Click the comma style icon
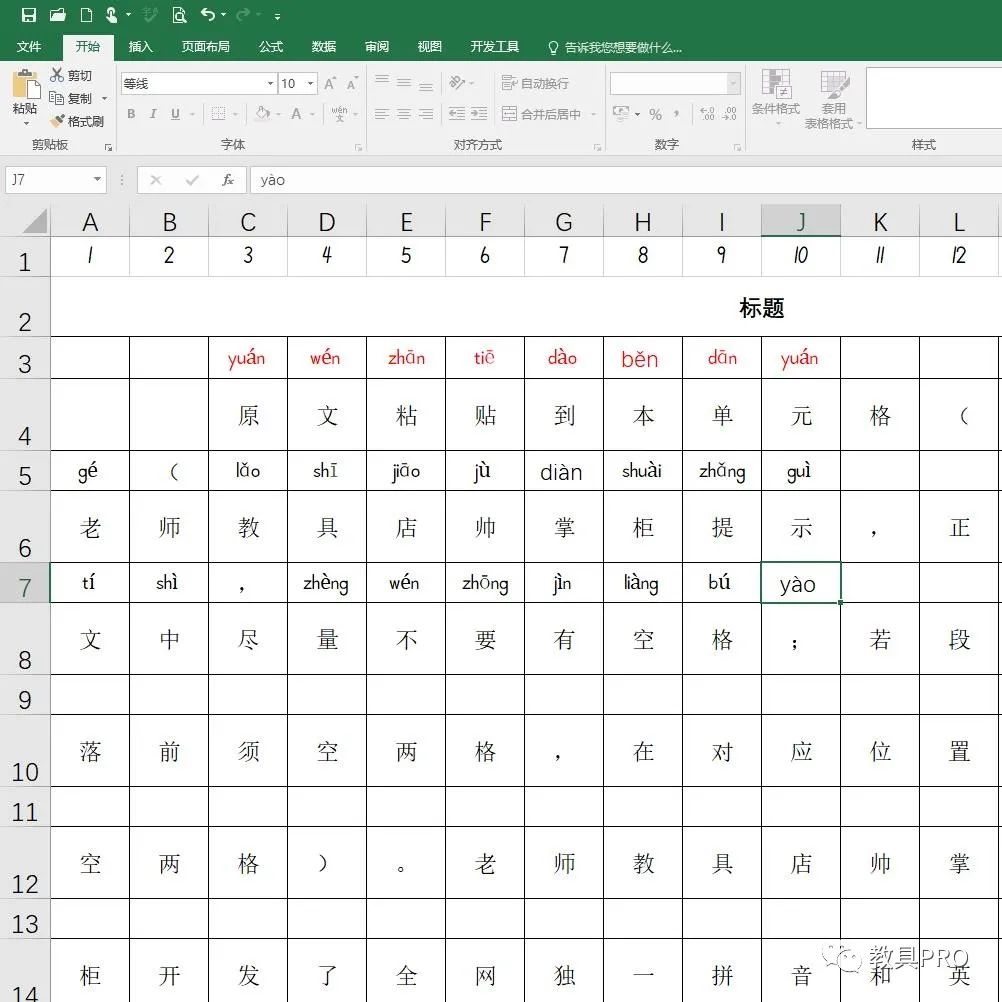 coord(677,114)
